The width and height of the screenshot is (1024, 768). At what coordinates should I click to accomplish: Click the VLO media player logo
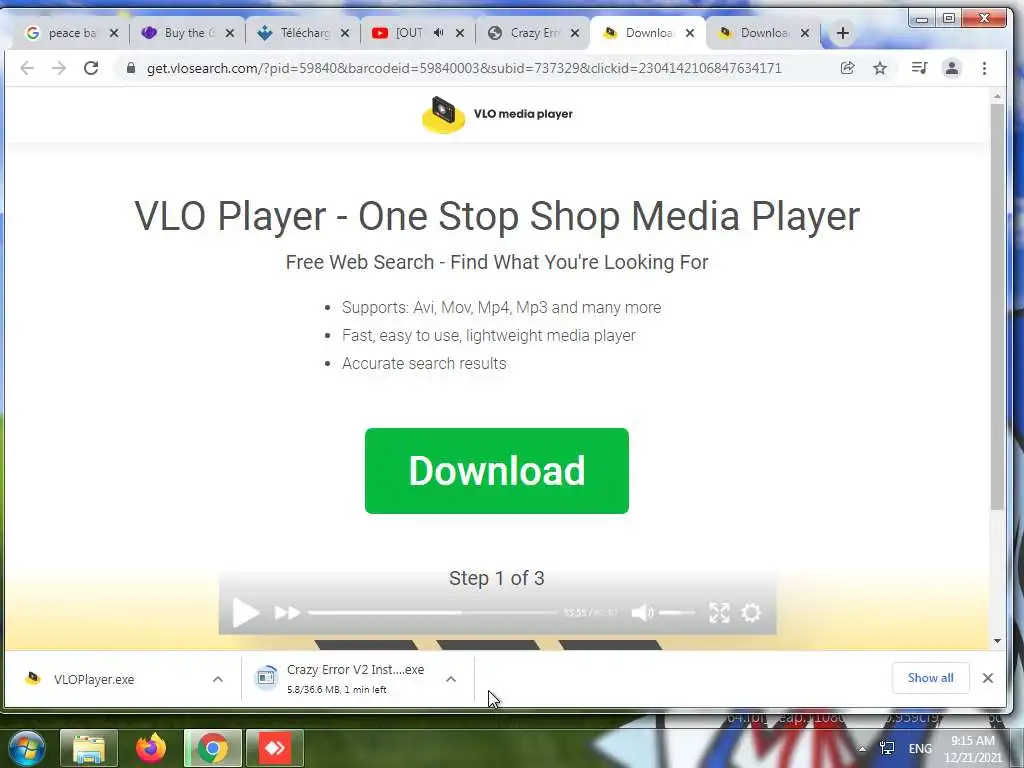pyautogui.click(x=497, y=114)
